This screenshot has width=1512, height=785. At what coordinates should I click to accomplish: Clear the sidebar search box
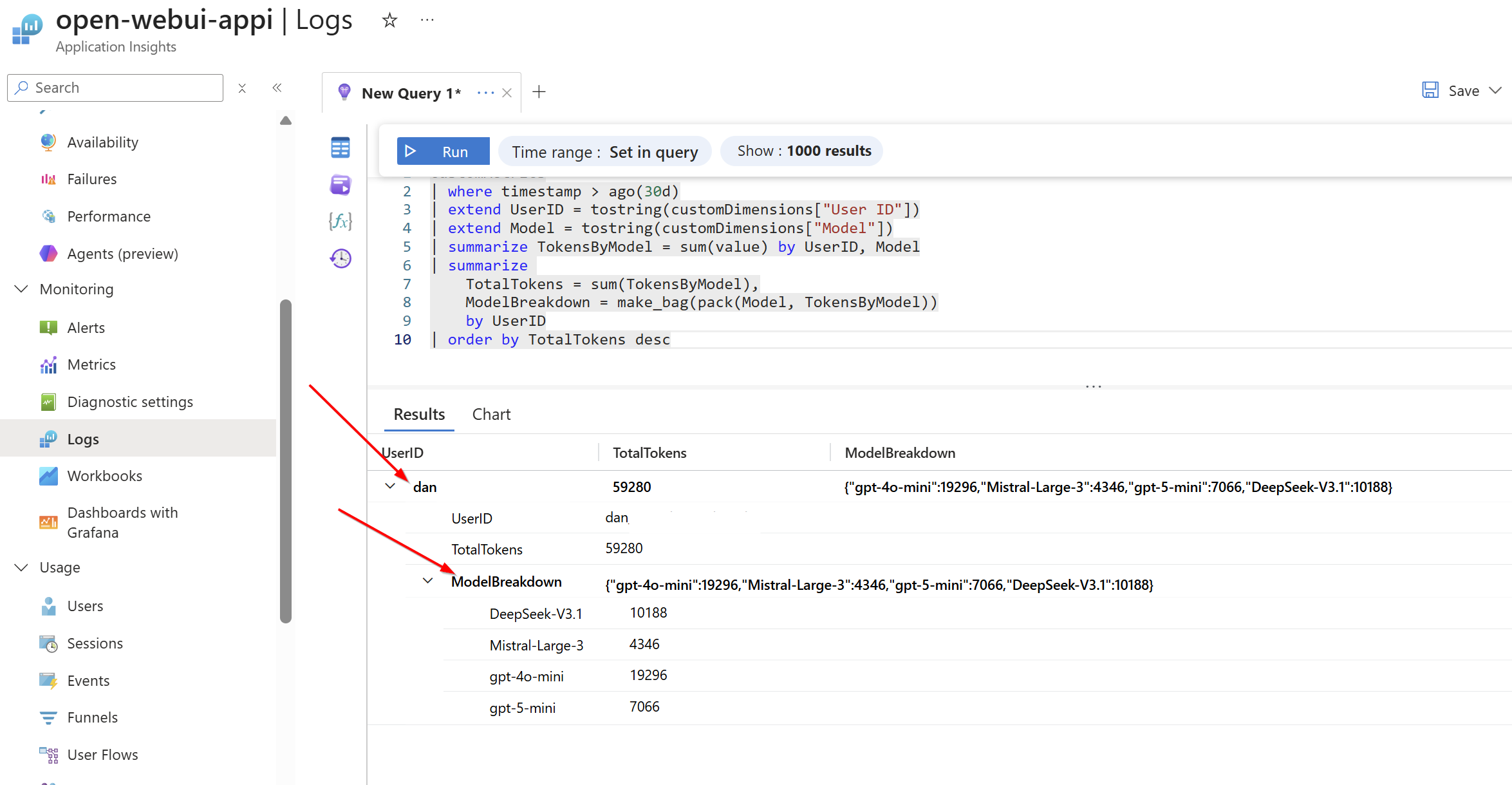242,88
